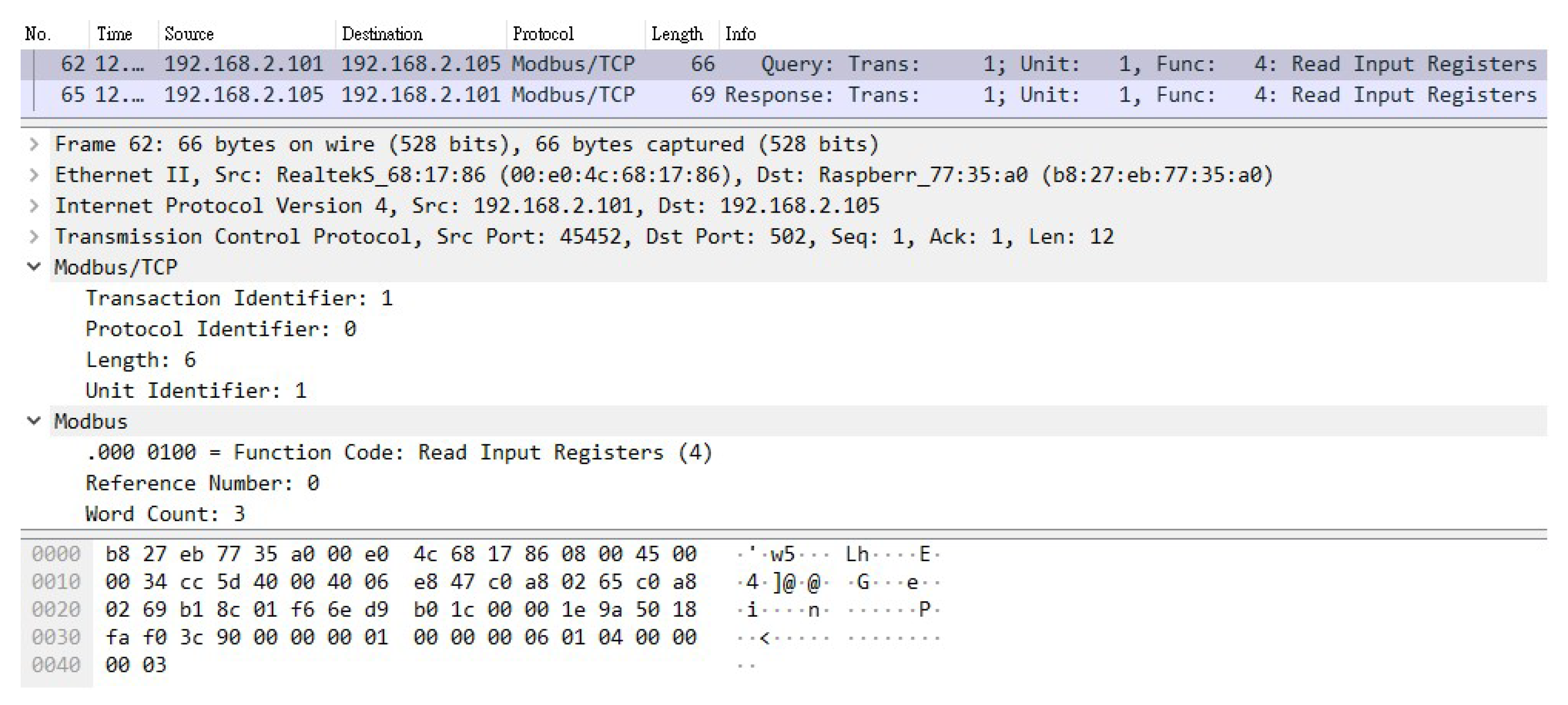Image resolution: width=1568 pixels, height=705 pixels.
Task: Expand the Frame 62 details row
Action: 34,144
